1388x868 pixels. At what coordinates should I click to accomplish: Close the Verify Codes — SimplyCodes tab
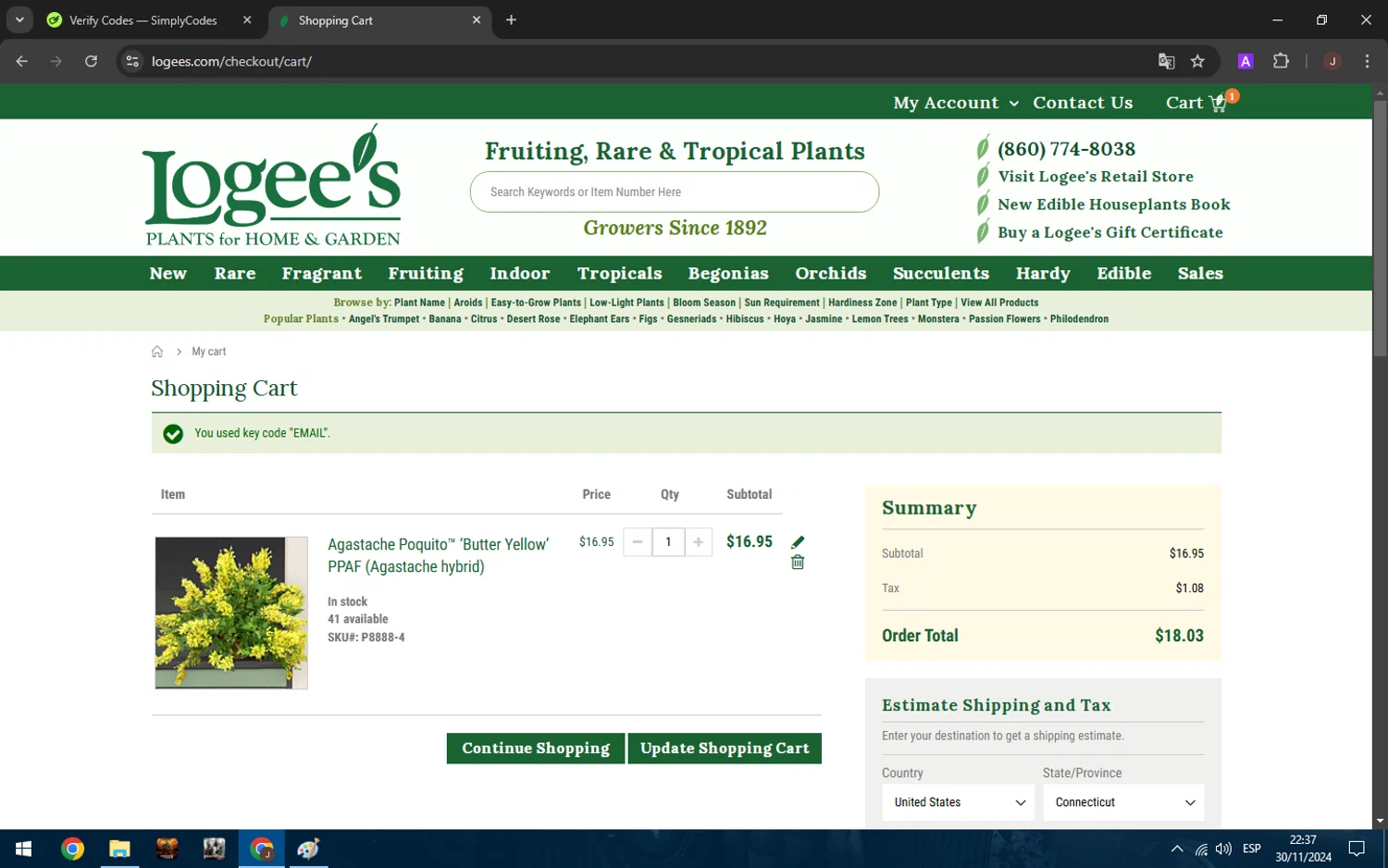pos(247,19)
